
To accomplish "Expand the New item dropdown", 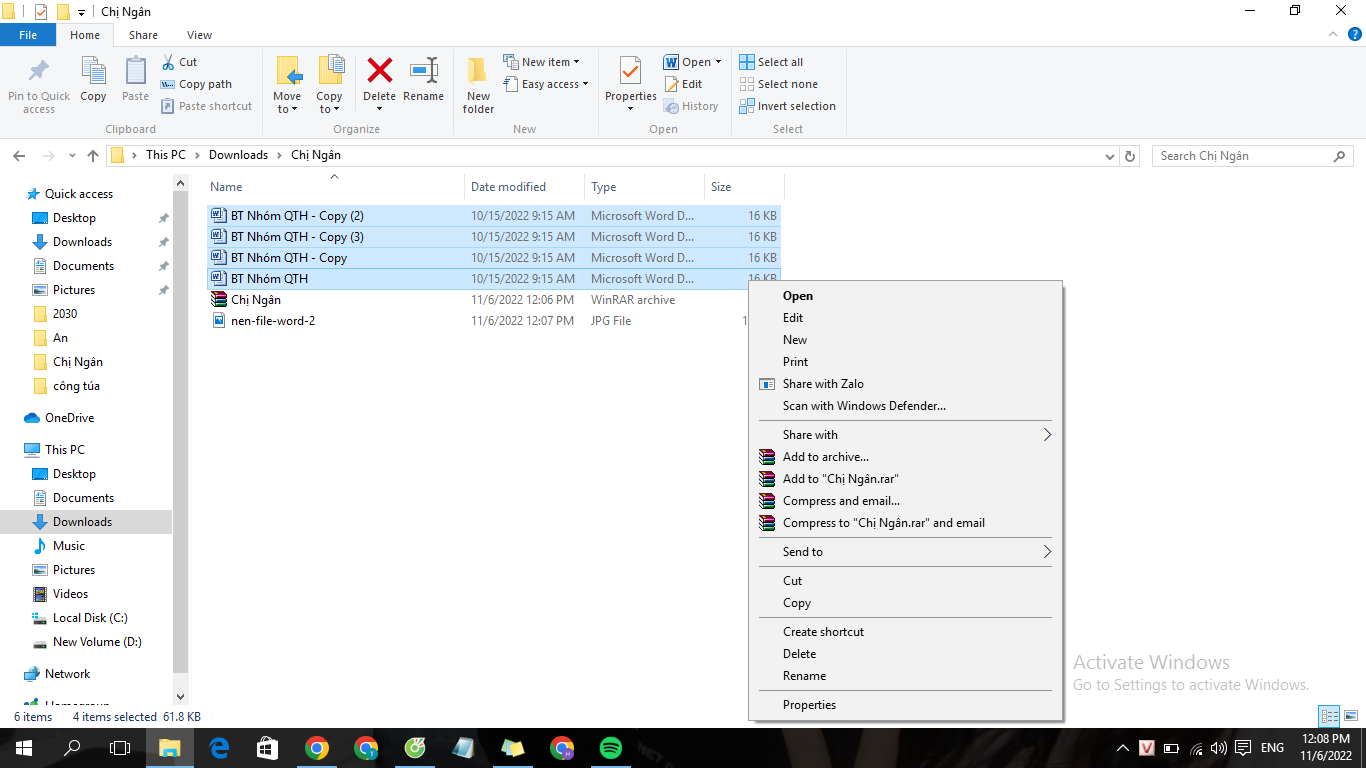I will pos(541,62).
